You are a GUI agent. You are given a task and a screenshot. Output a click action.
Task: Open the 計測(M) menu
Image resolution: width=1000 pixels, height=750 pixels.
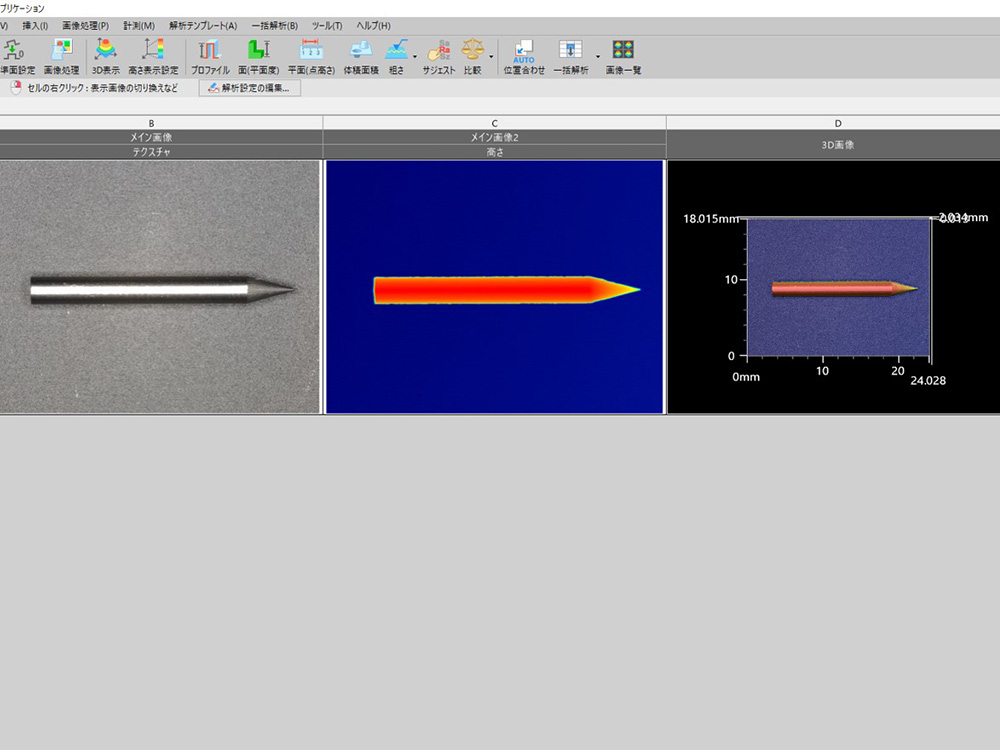tap(139, 25)
